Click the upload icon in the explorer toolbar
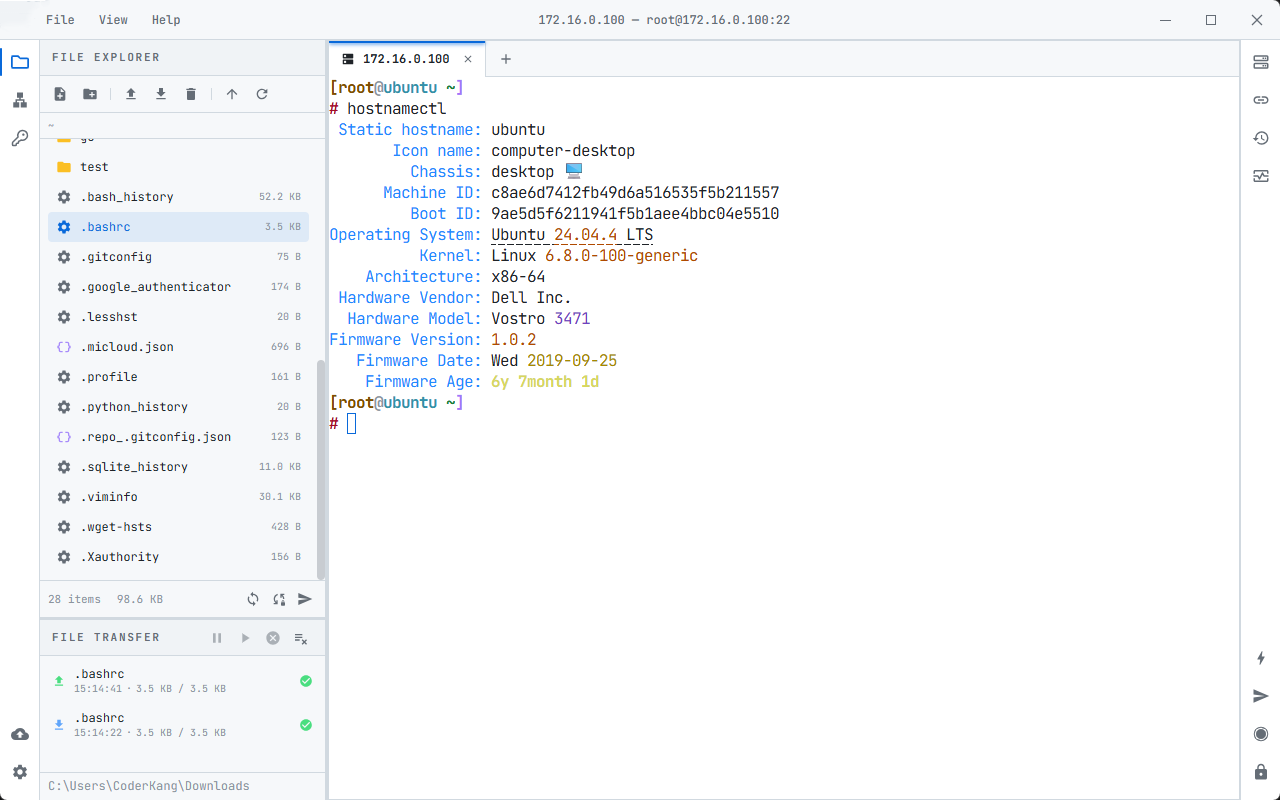The width and height of the screenshot is (1280, 800). click(131, 94)
